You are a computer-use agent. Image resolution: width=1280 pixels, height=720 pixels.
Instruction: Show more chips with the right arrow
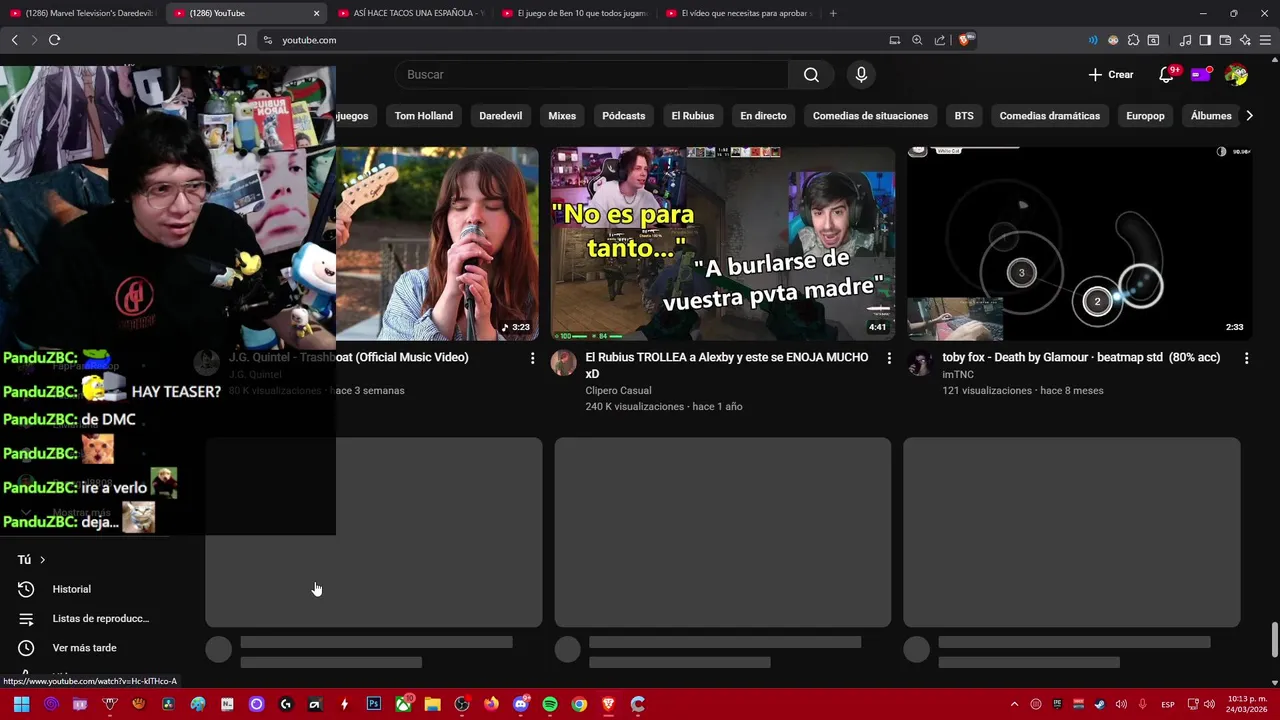1249,116
